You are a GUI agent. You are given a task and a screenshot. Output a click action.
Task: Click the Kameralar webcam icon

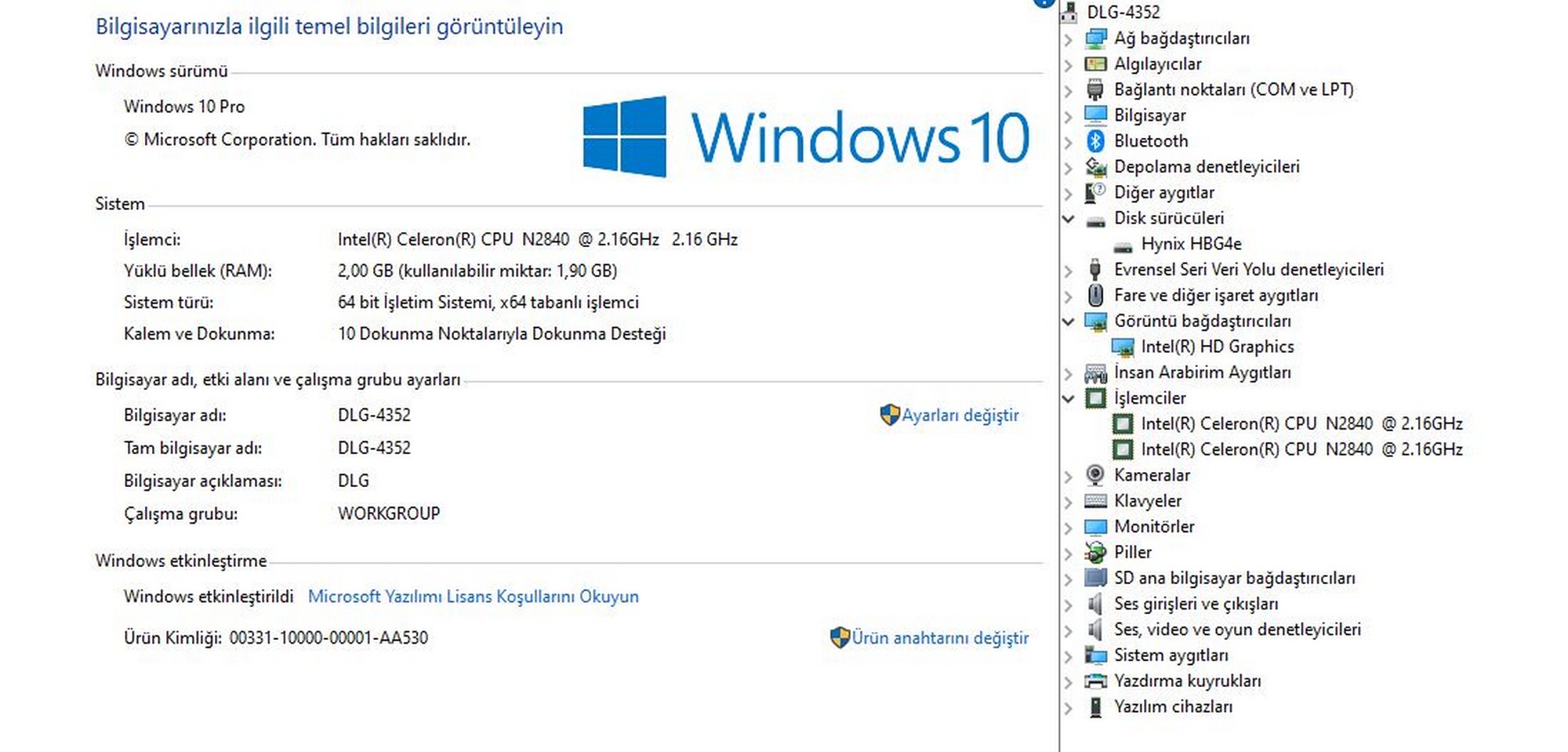1095,475
